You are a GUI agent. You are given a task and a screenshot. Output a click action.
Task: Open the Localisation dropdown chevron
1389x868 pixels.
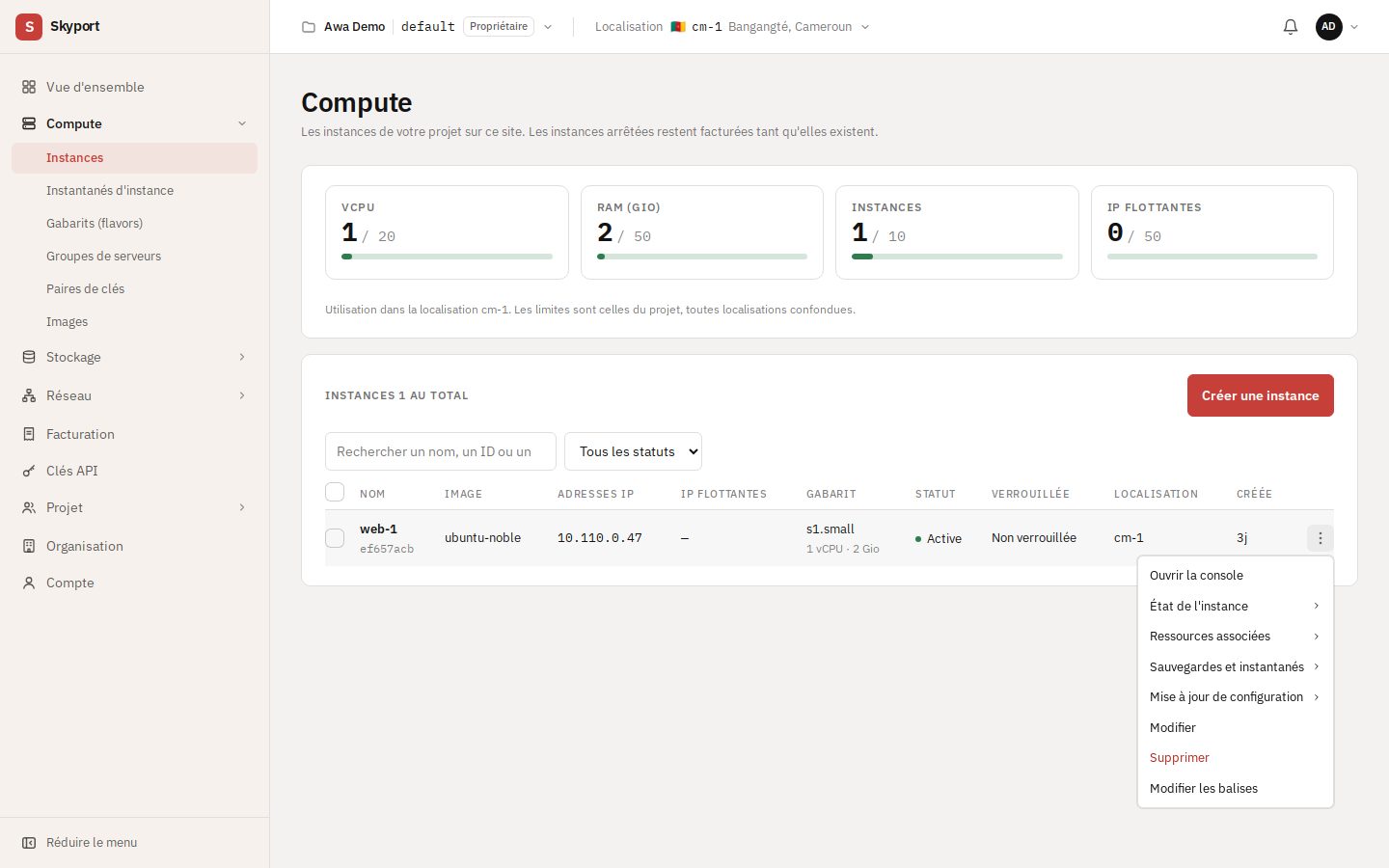tap(865, 27)
